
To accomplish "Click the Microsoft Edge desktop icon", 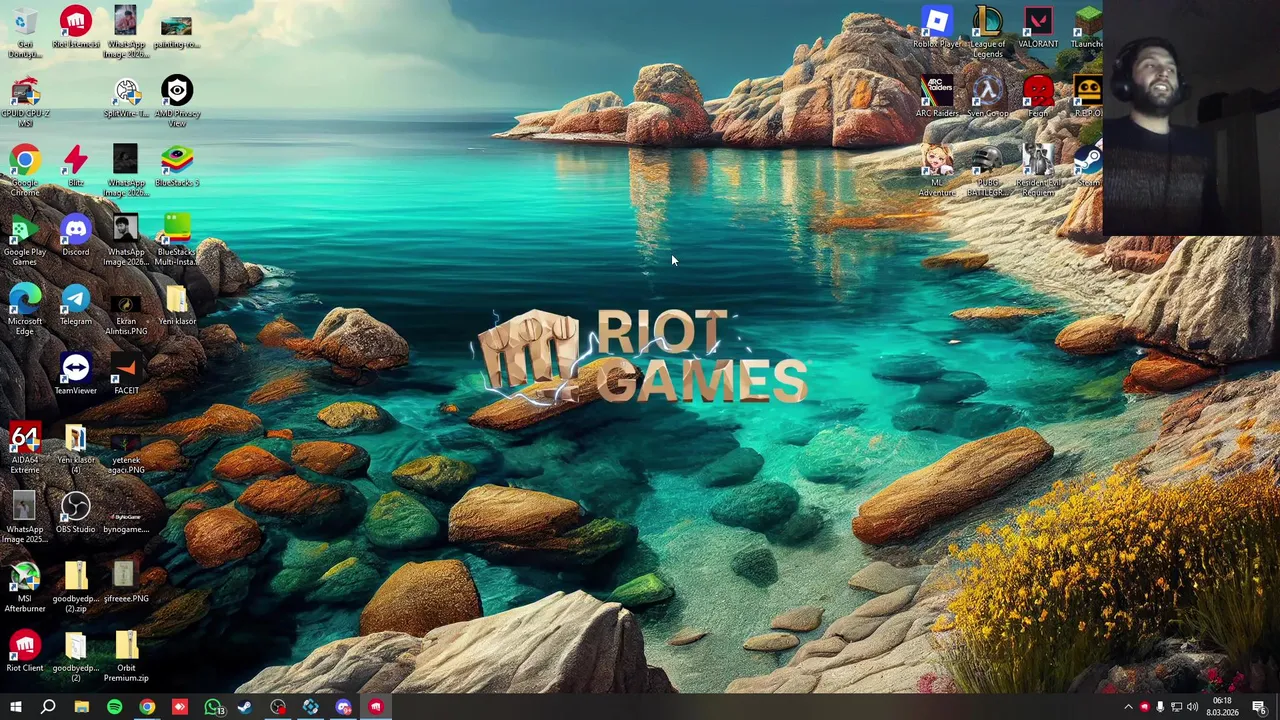I will (x=25, y=309).
